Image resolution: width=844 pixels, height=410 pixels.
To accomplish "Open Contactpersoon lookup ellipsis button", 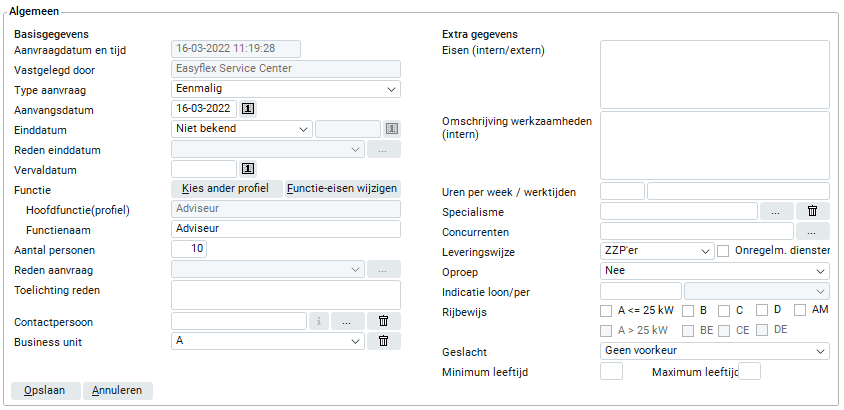I will point(346,321).
